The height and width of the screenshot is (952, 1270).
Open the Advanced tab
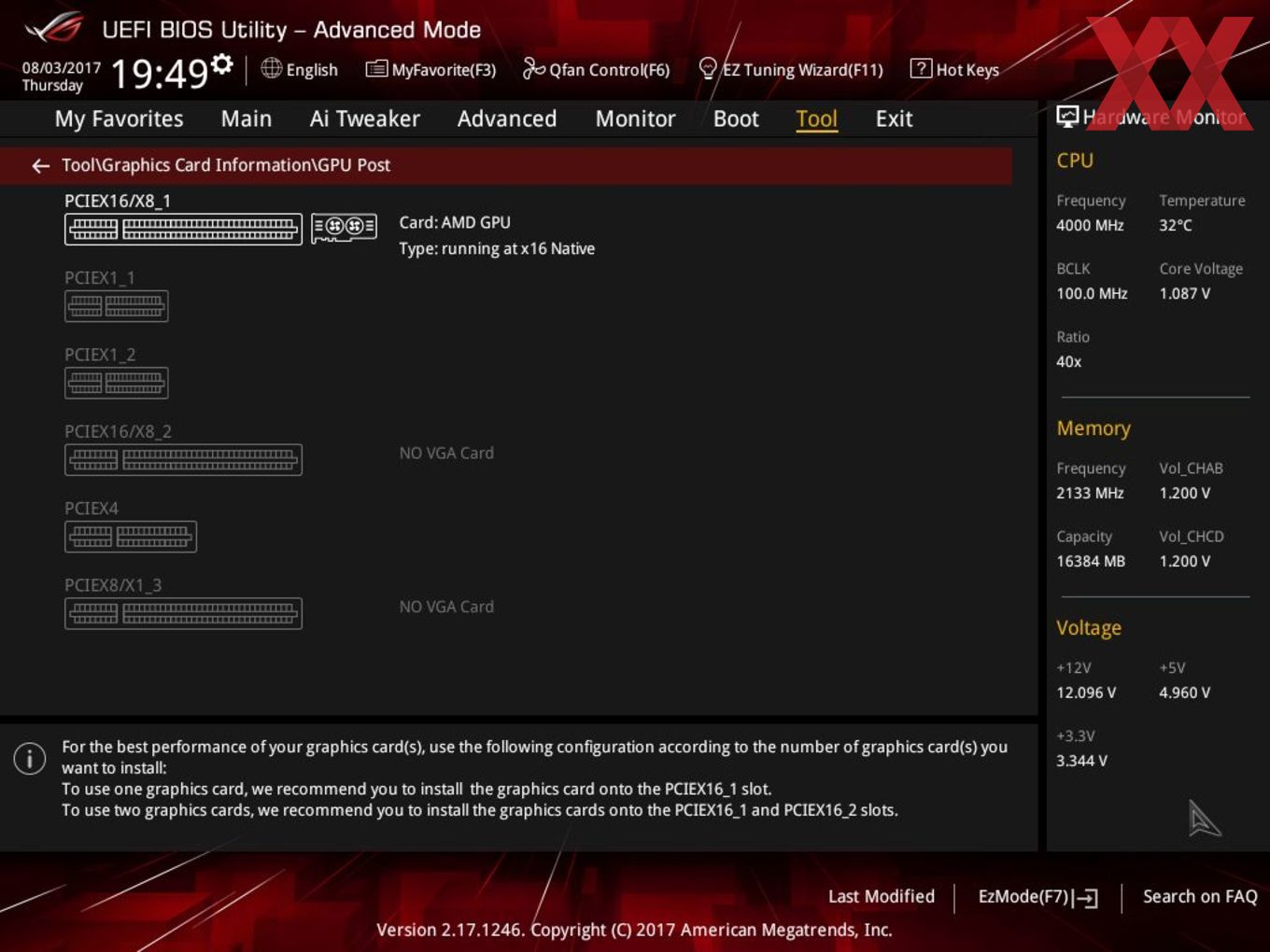point(507,119)
